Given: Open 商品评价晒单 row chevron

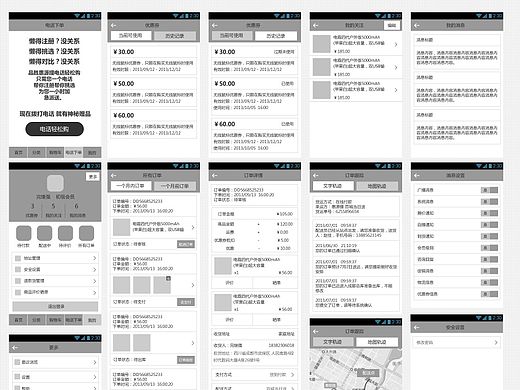Looking at the screenshot, I should click(x=95, y=292).
